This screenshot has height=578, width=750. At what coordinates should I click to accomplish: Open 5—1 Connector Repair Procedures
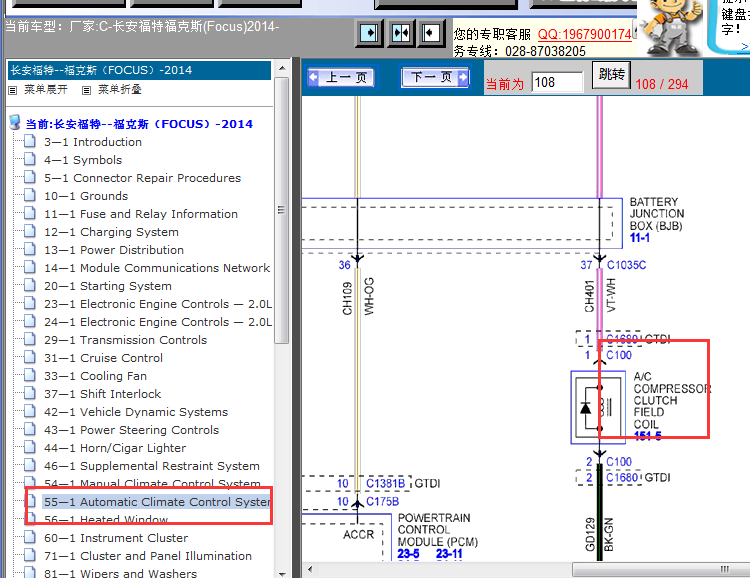click(143, 178)
